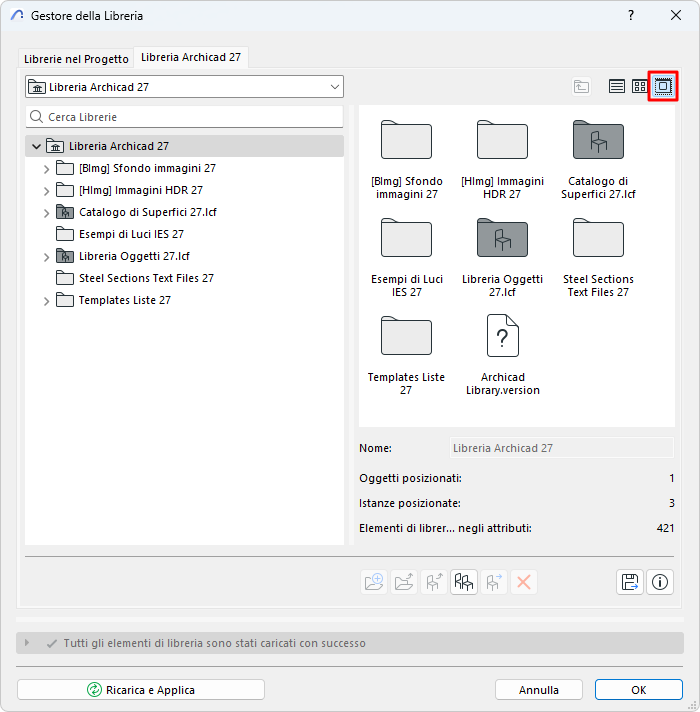Open the Libreria Archicad 27 tab
Image resolution: width=700 pixels, height=712 pixels.
click(x=191, y=57)
